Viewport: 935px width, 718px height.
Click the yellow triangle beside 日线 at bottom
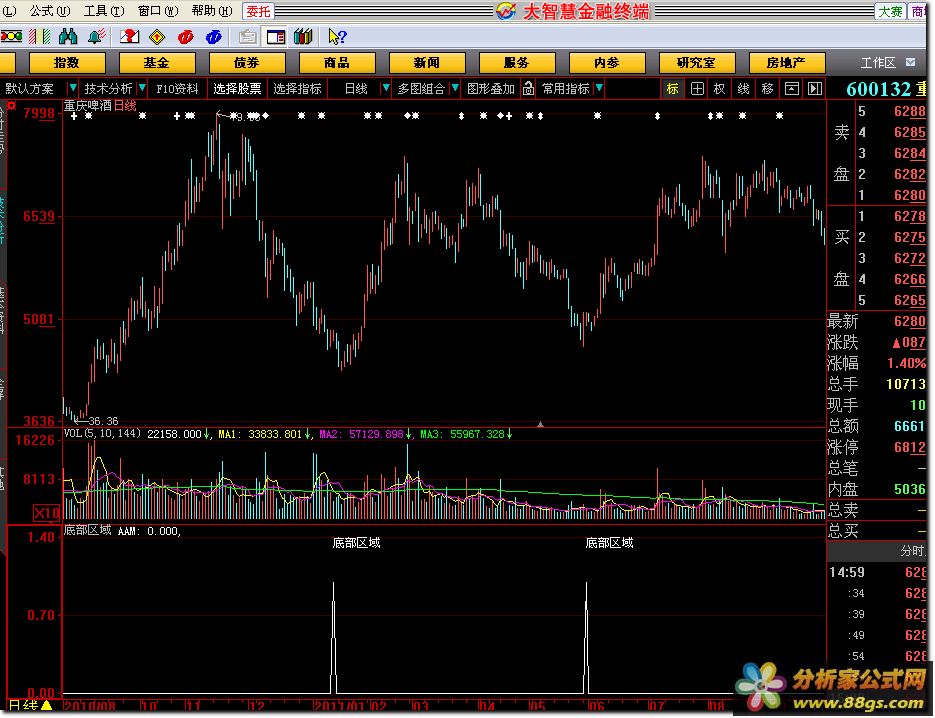(x=47, y=705)
